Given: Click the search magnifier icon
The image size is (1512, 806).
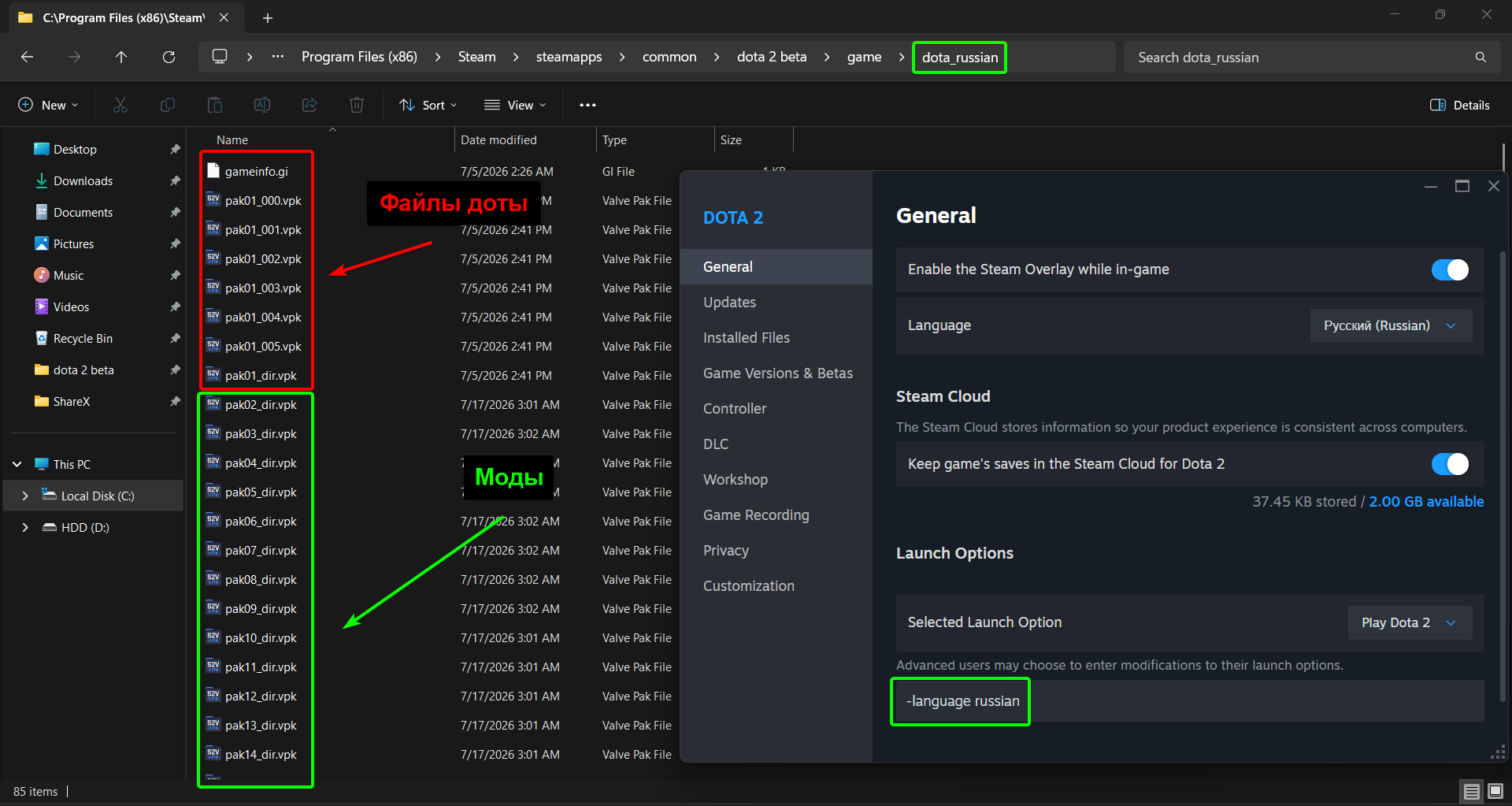Looking at the screenshot, I should pos(1480,57).
